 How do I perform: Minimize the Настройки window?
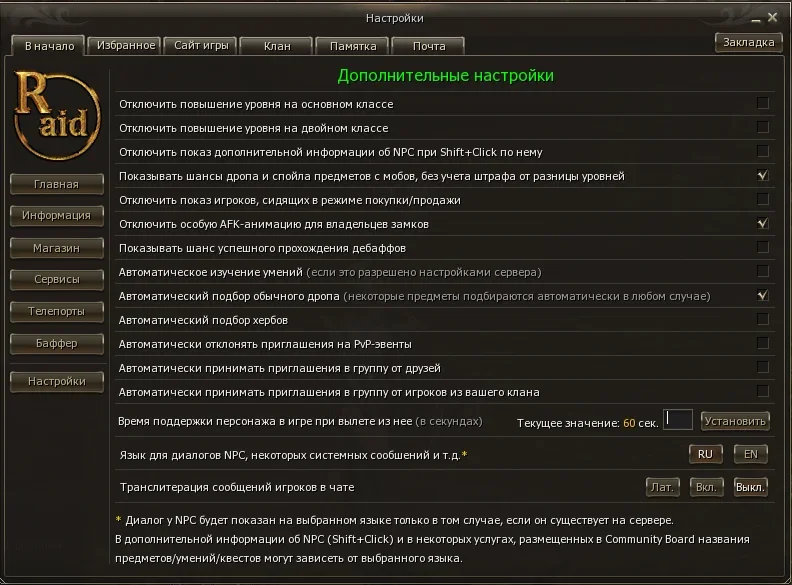[756, 19]
